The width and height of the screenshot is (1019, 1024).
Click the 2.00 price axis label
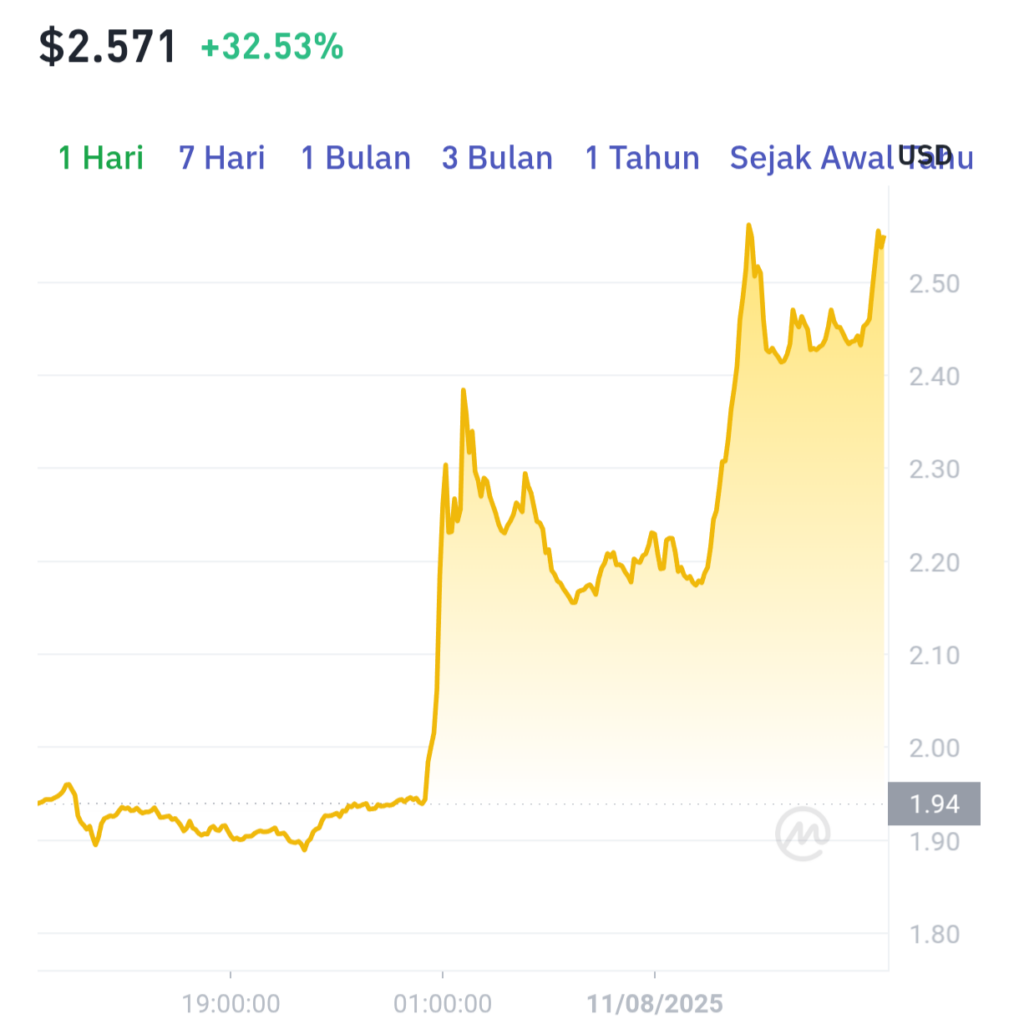point(934,748)
